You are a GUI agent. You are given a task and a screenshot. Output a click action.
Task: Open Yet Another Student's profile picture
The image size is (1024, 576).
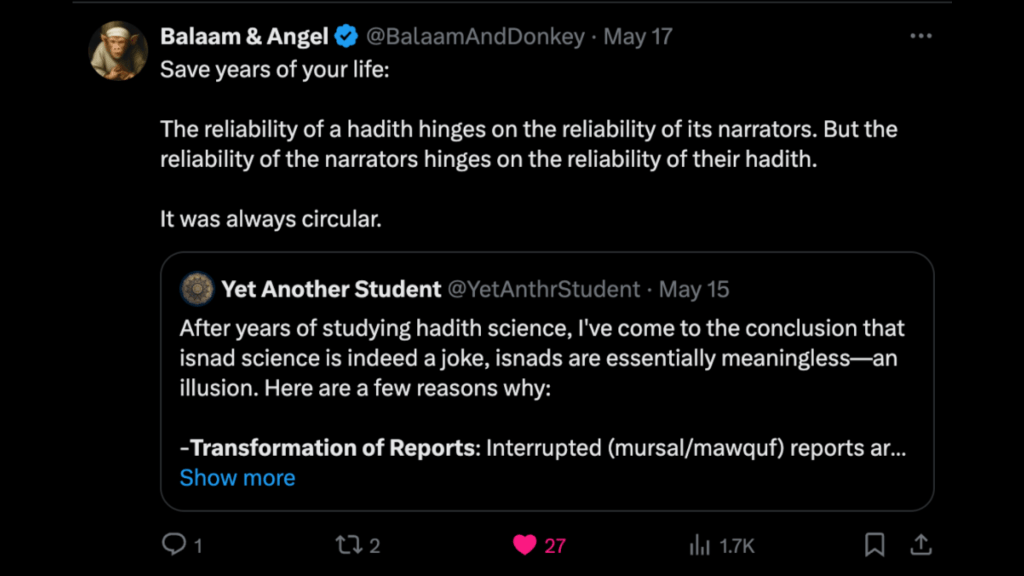196,290
